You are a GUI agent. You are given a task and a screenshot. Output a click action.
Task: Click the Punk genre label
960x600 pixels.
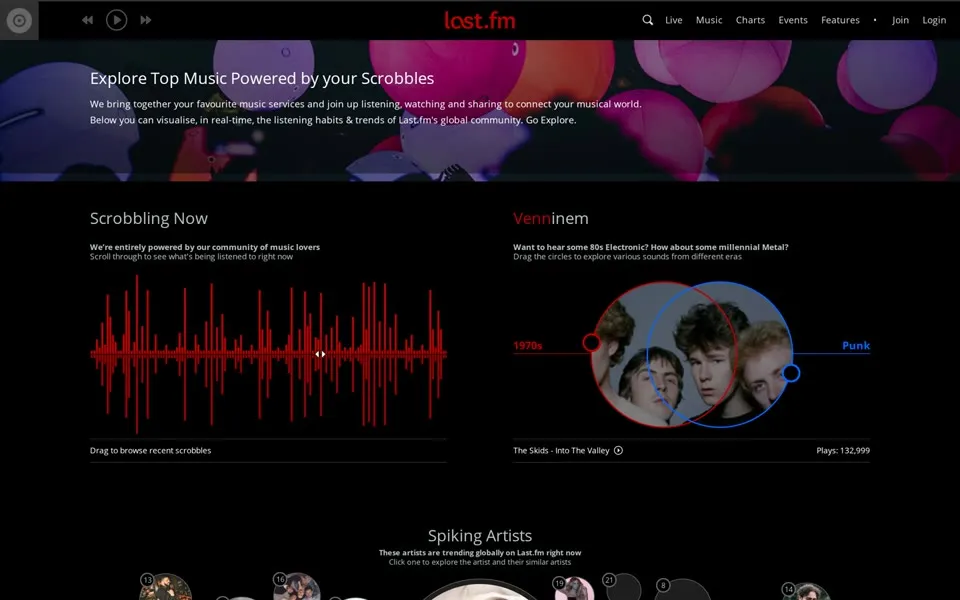pos(856,345)
